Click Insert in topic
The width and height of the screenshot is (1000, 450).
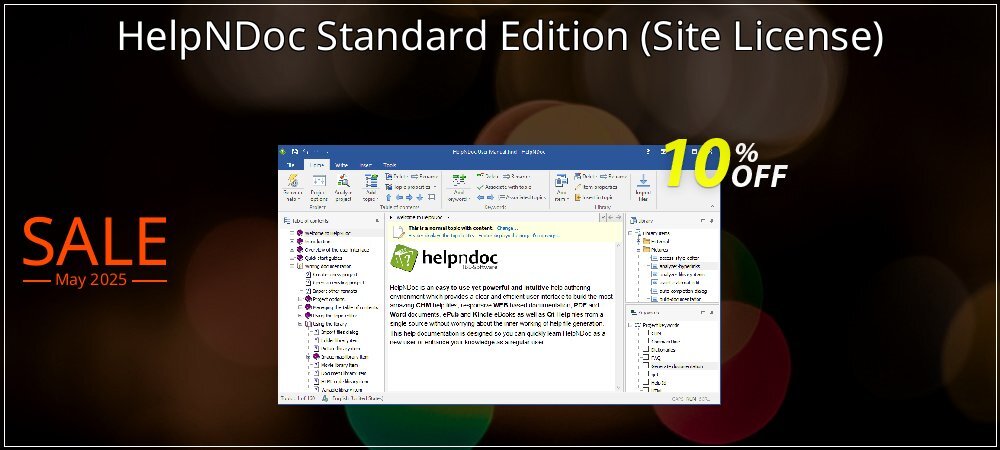tap(594, 198)
